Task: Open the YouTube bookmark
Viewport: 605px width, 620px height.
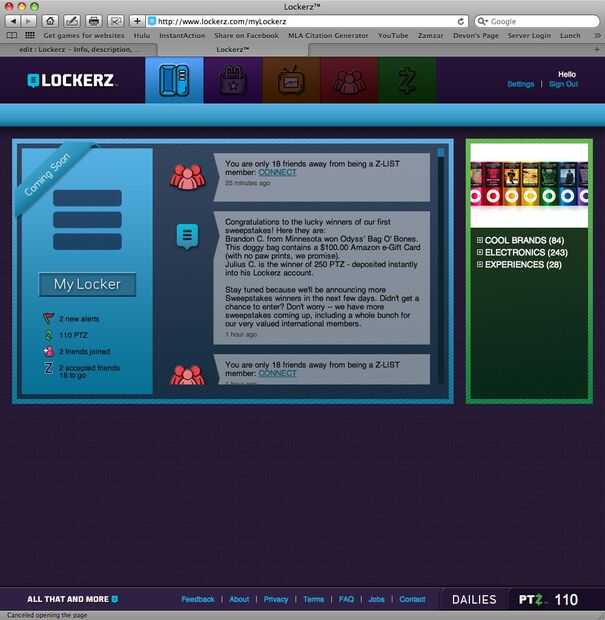Action: coord(393,36)
